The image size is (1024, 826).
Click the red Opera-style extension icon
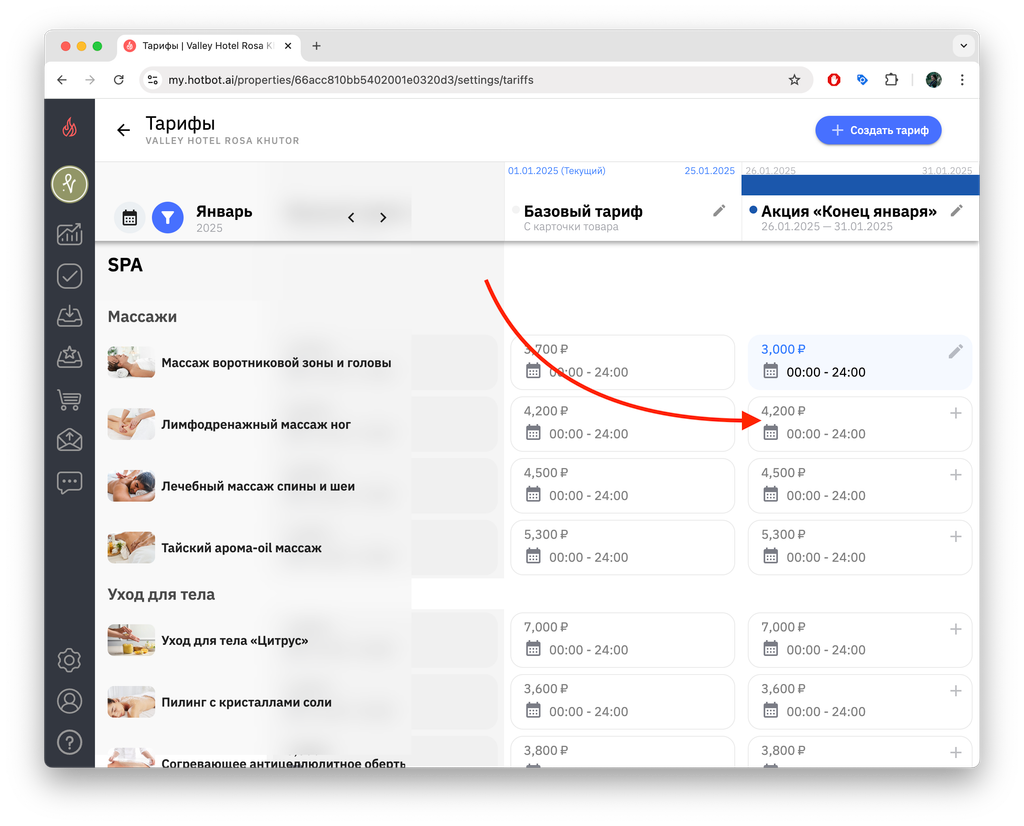(834, 80)
